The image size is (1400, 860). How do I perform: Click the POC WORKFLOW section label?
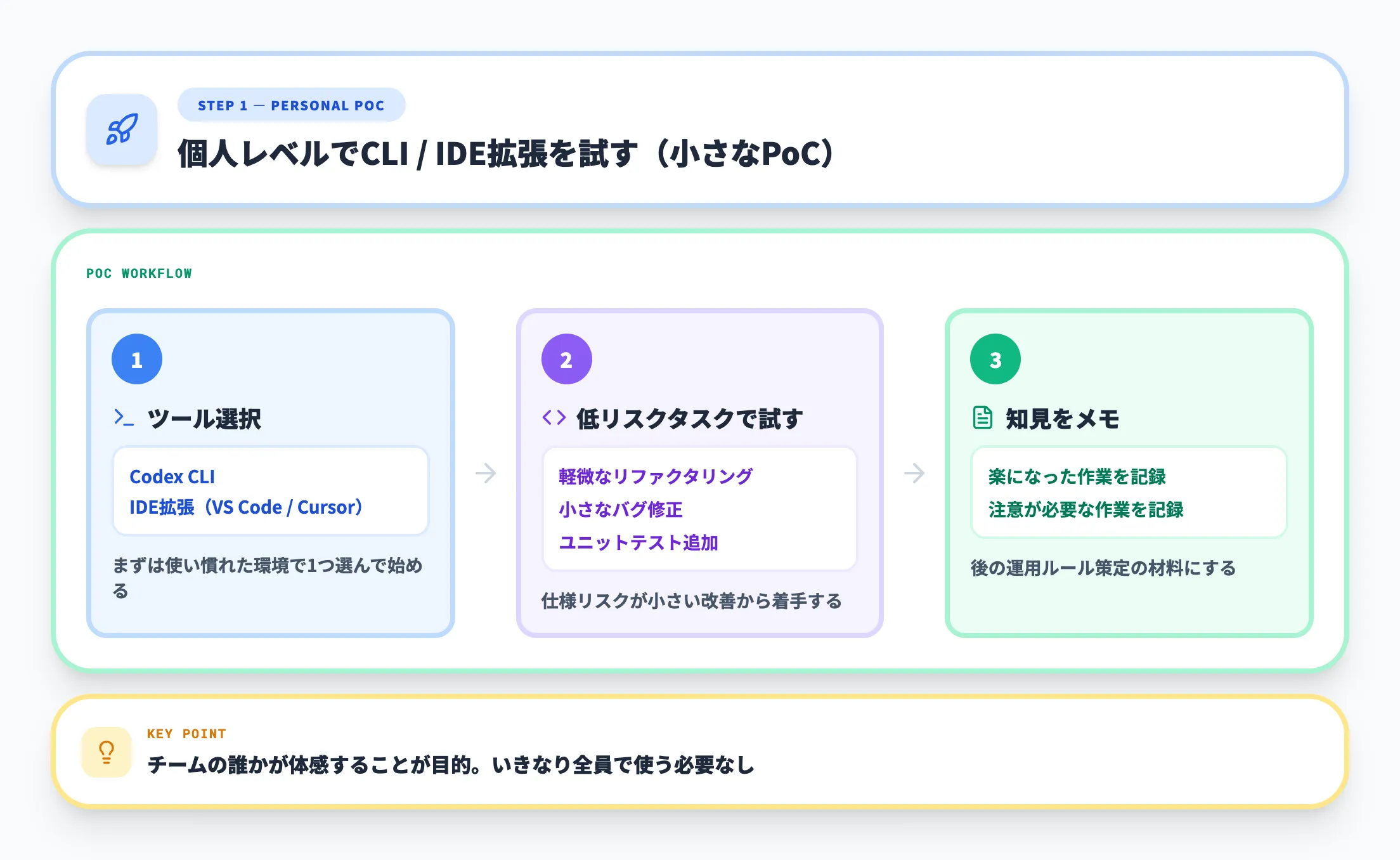138,273
